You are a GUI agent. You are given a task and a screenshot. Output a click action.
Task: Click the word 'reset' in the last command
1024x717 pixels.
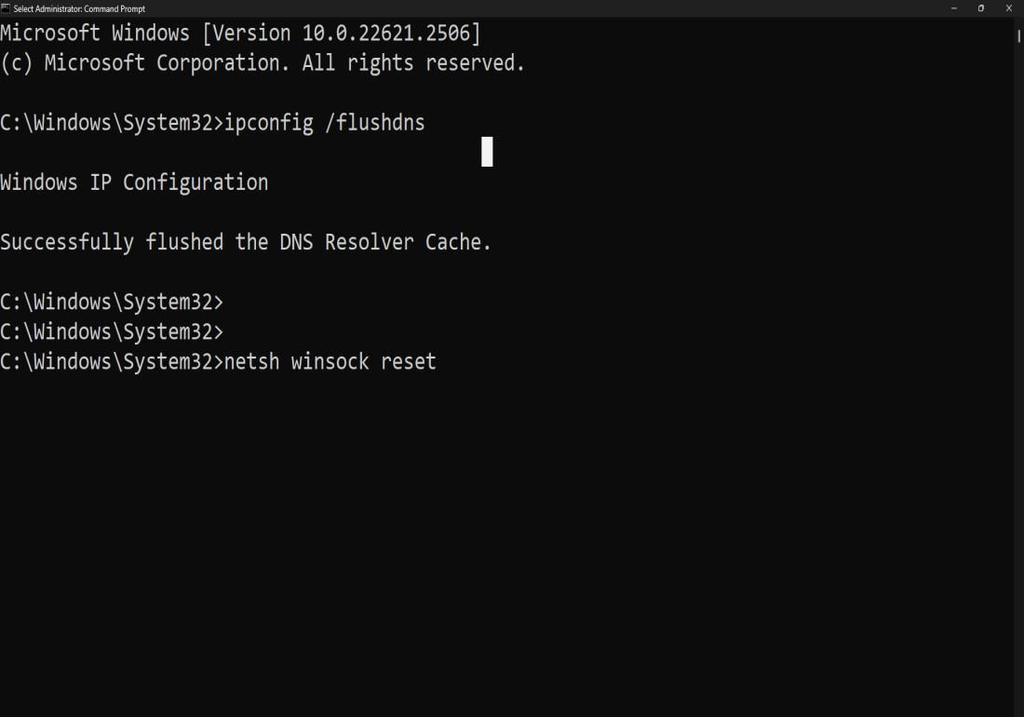pos(409,362)
